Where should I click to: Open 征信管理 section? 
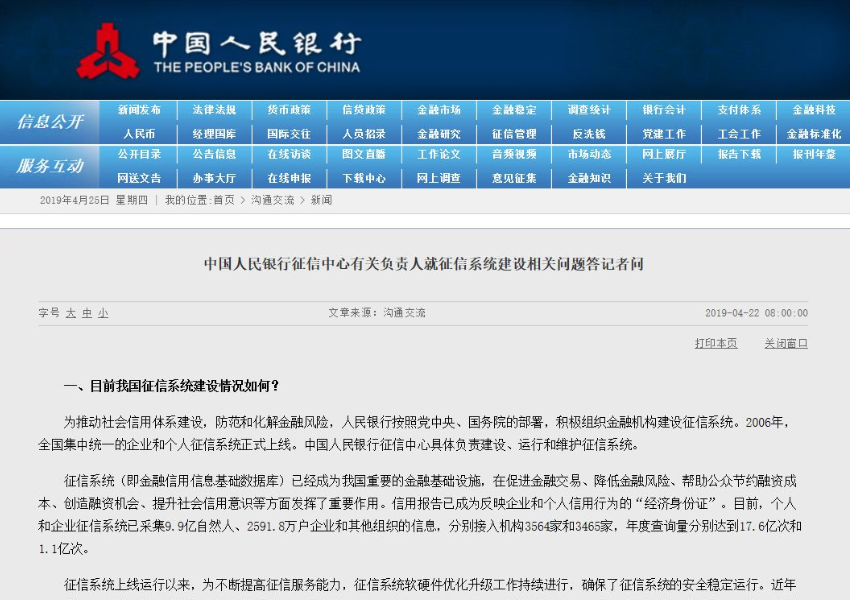click(514, 134)
